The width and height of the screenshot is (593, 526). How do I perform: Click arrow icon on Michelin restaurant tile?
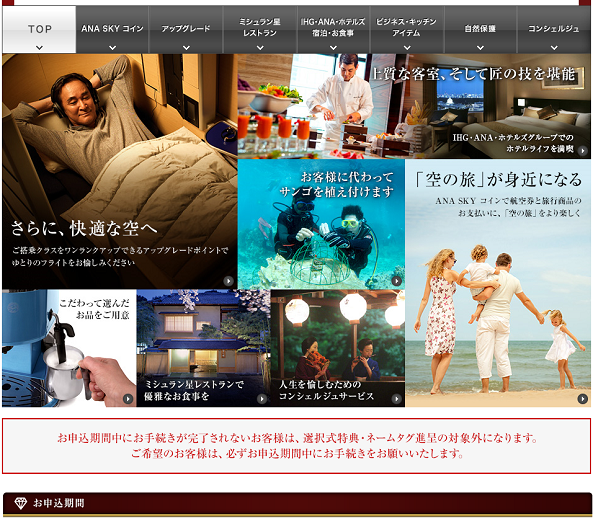262,399
